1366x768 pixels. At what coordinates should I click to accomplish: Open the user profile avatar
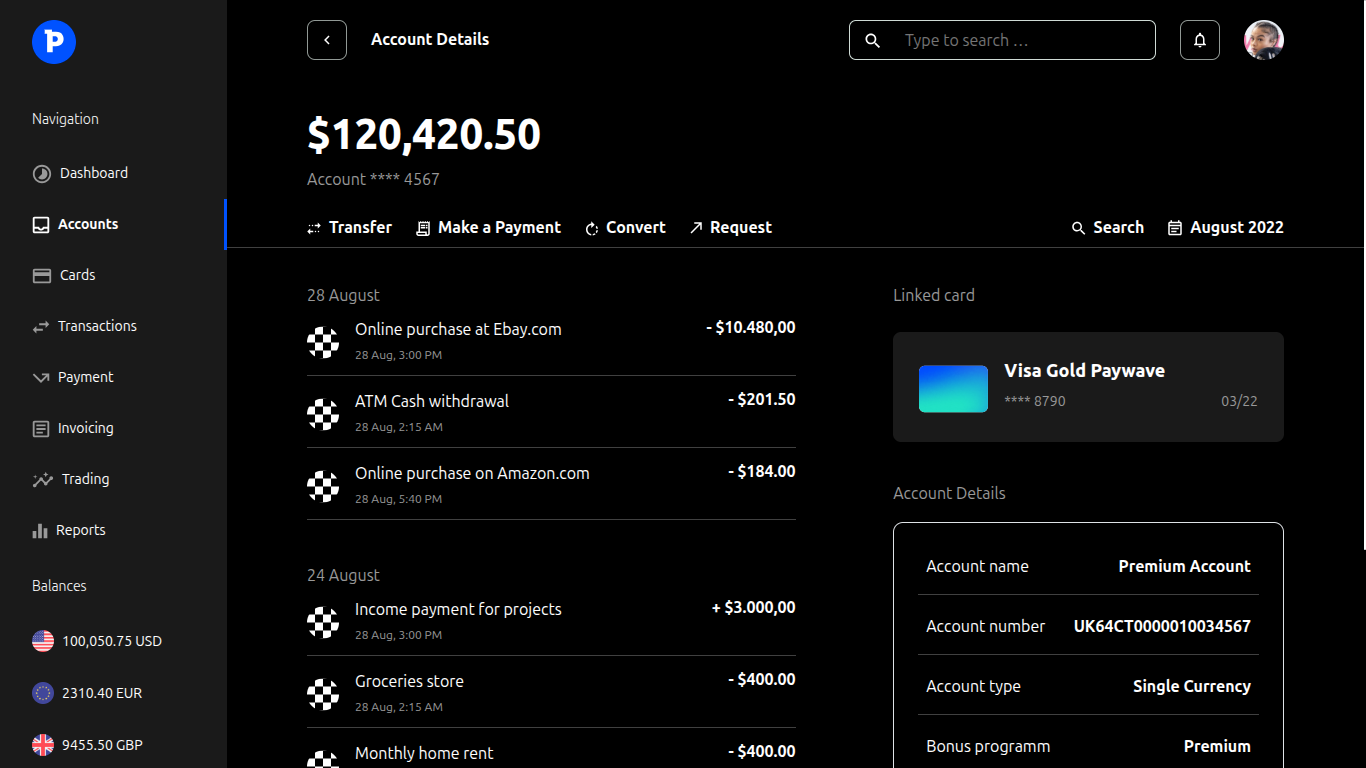1263,40
